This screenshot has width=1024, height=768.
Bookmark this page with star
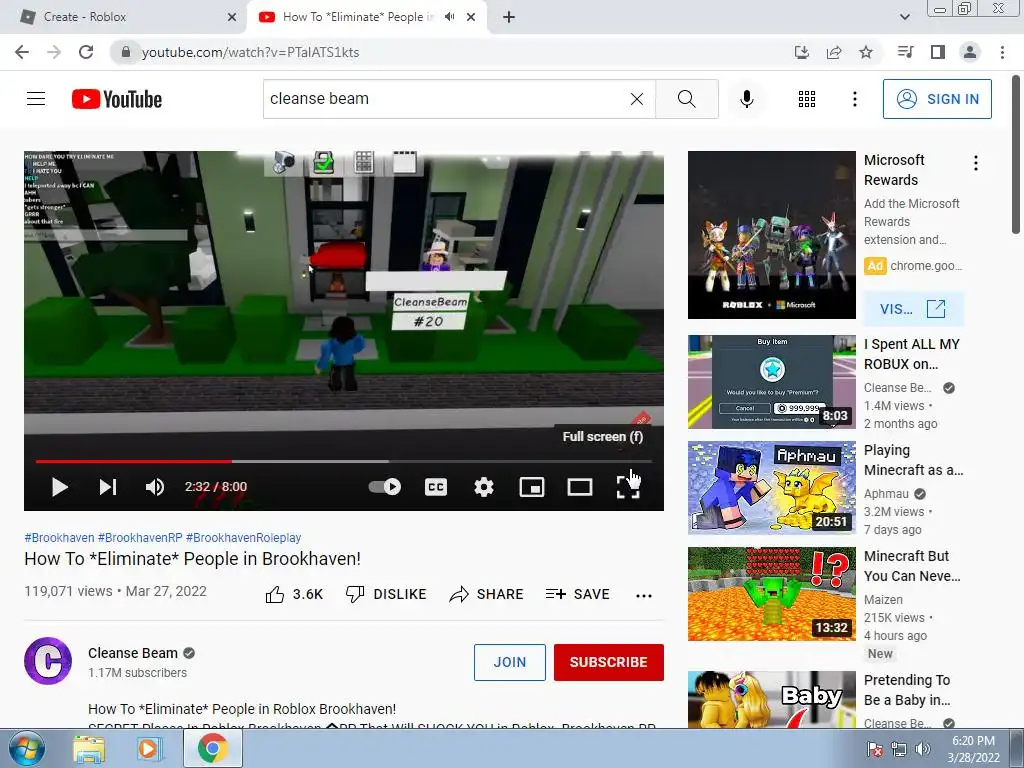(866, 52)
